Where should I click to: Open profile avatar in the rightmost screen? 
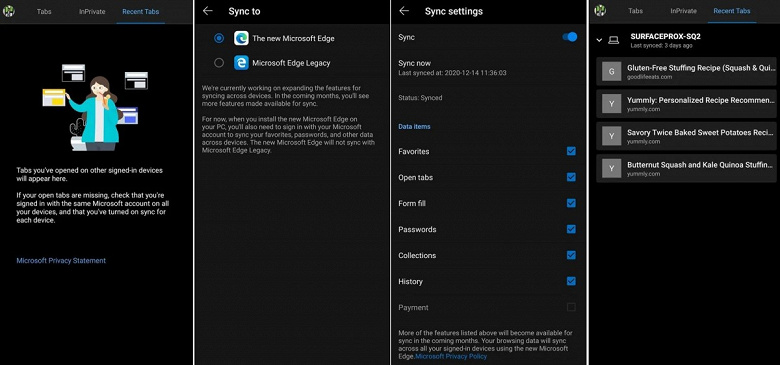(600, 10)
